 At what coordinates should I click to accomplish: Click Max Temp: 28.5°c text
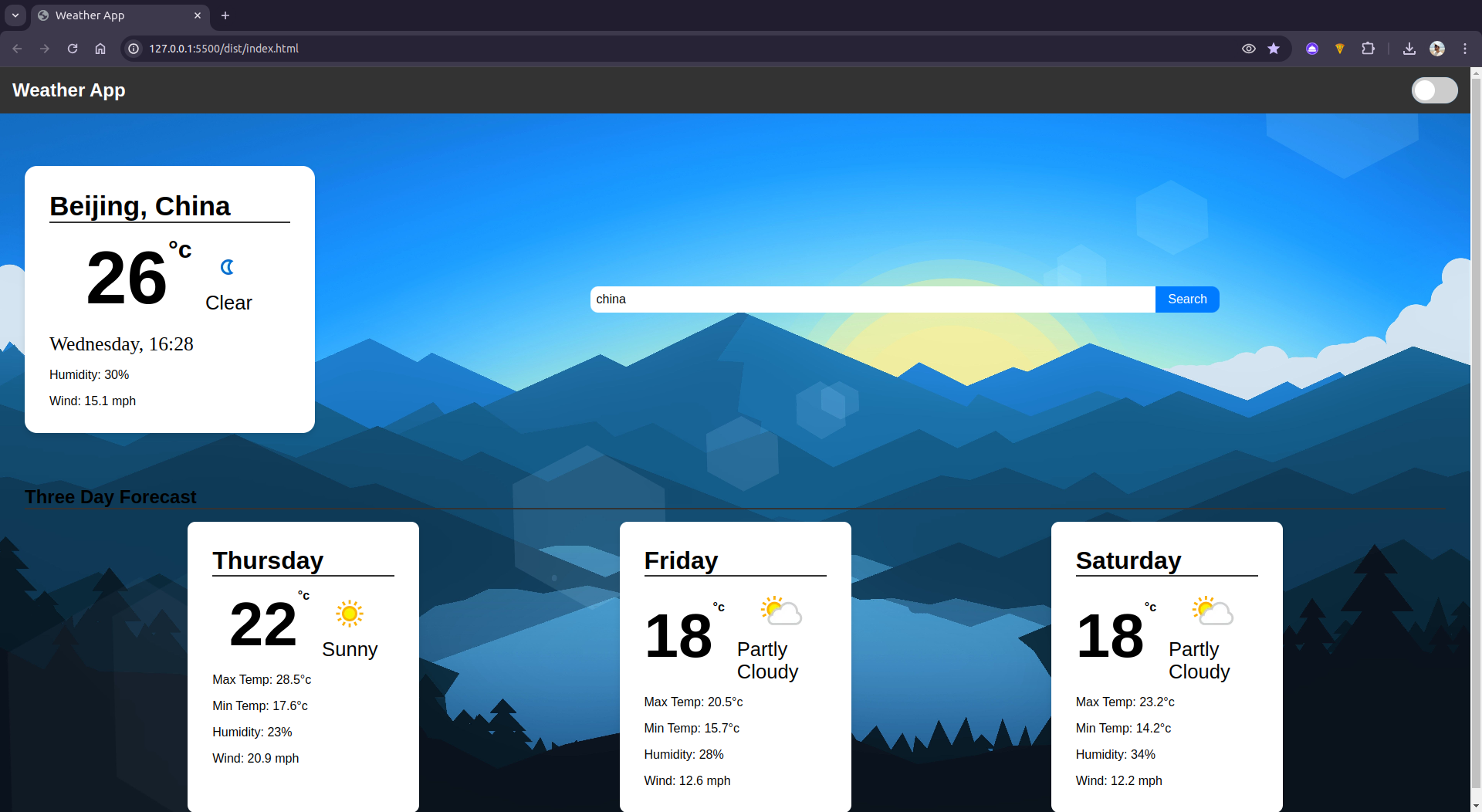(x=262, y=679)
